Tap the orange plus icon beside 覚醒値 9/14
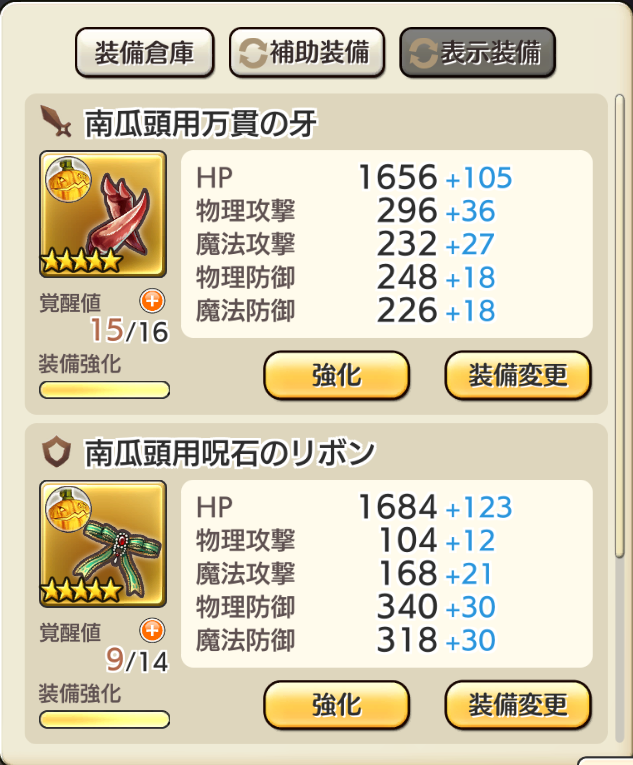The image size is (633, 765). (152, 630)
